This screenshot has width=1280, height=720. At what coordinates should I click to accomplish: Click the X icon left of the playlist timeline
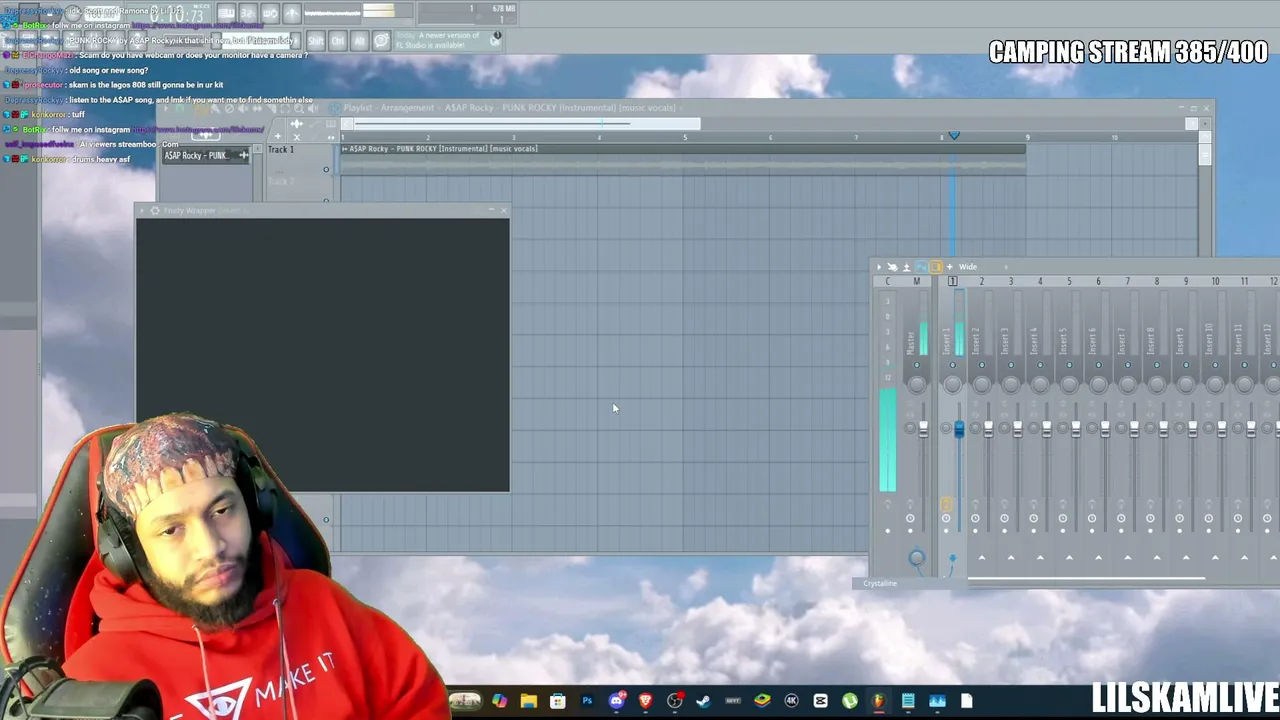point(296,137)
